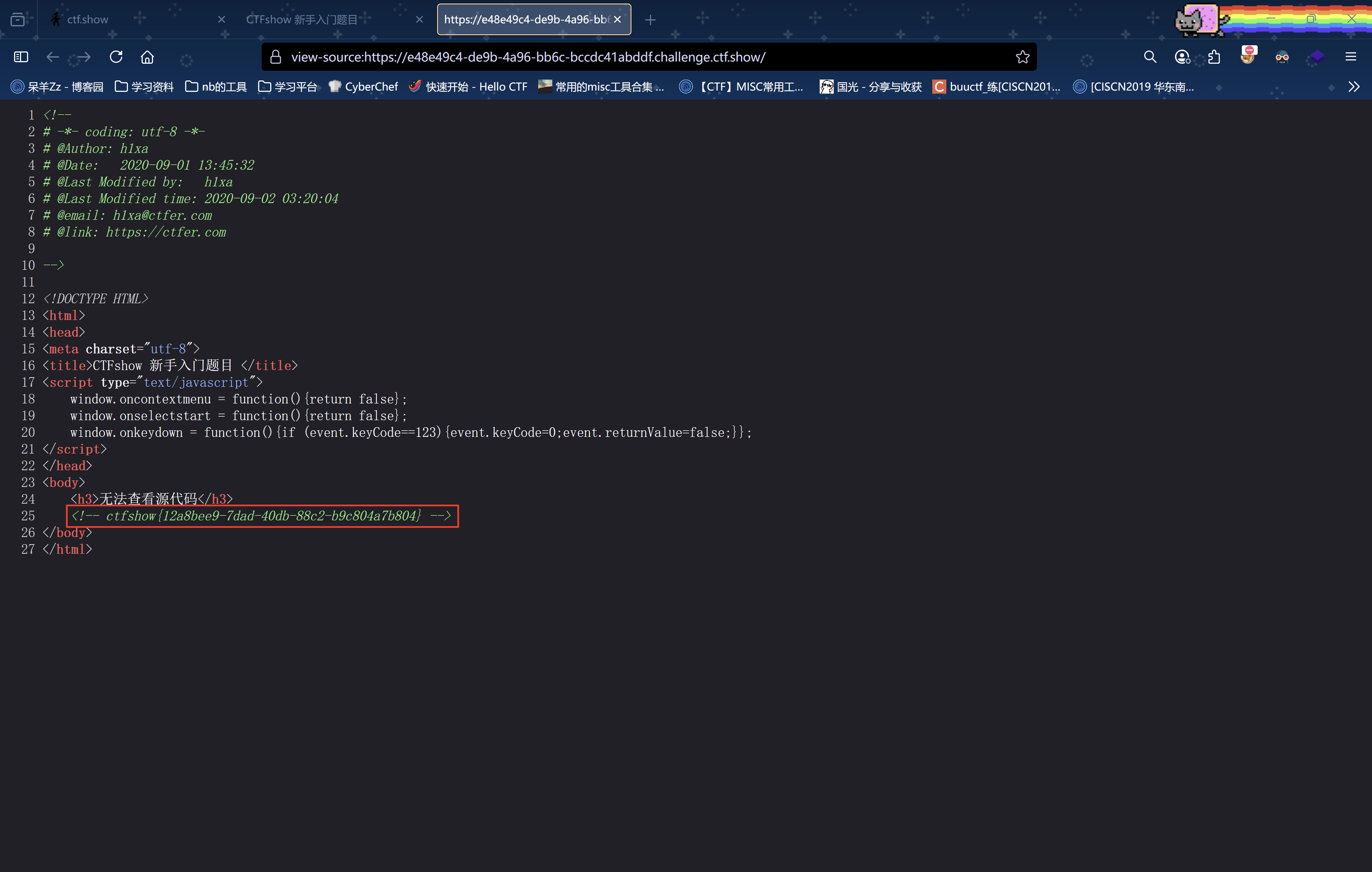Open the search magnifier icon

[1150, 57]
